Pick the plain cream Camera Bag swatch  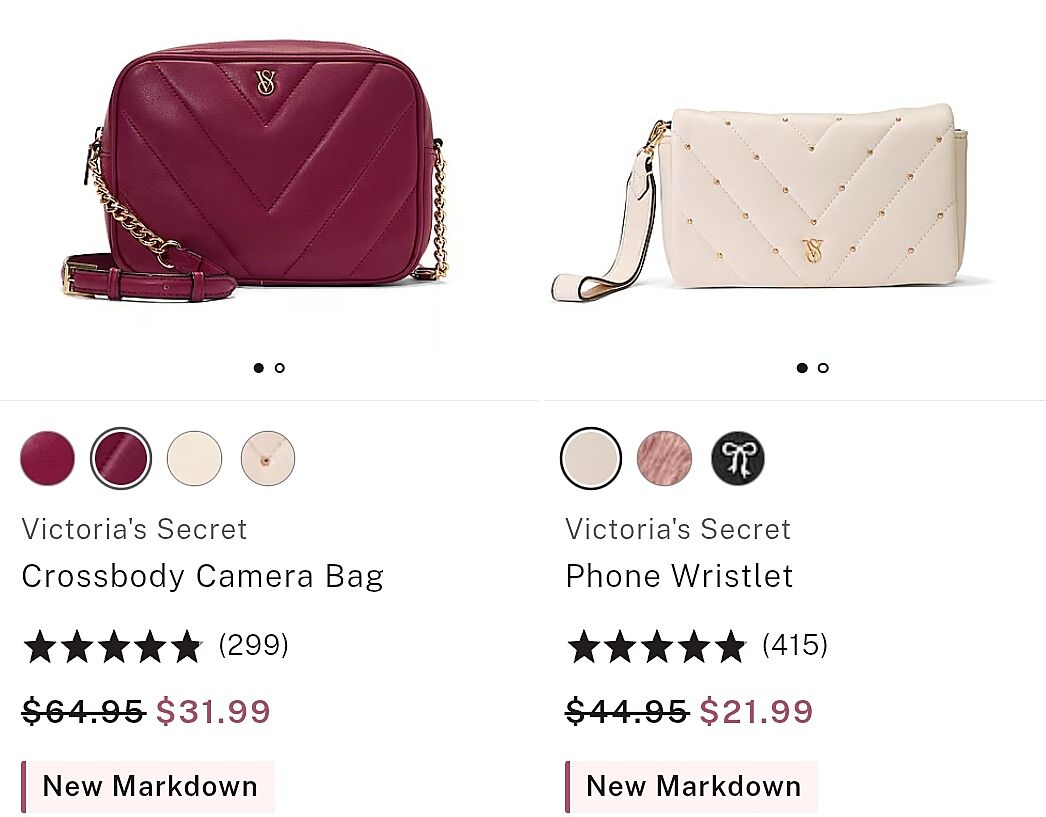[194, 458]
